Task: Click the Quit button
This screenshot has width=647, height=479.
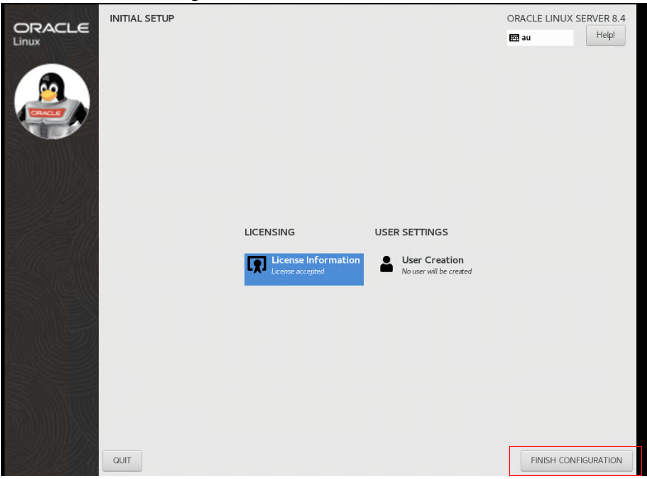Action: [122, 460]
